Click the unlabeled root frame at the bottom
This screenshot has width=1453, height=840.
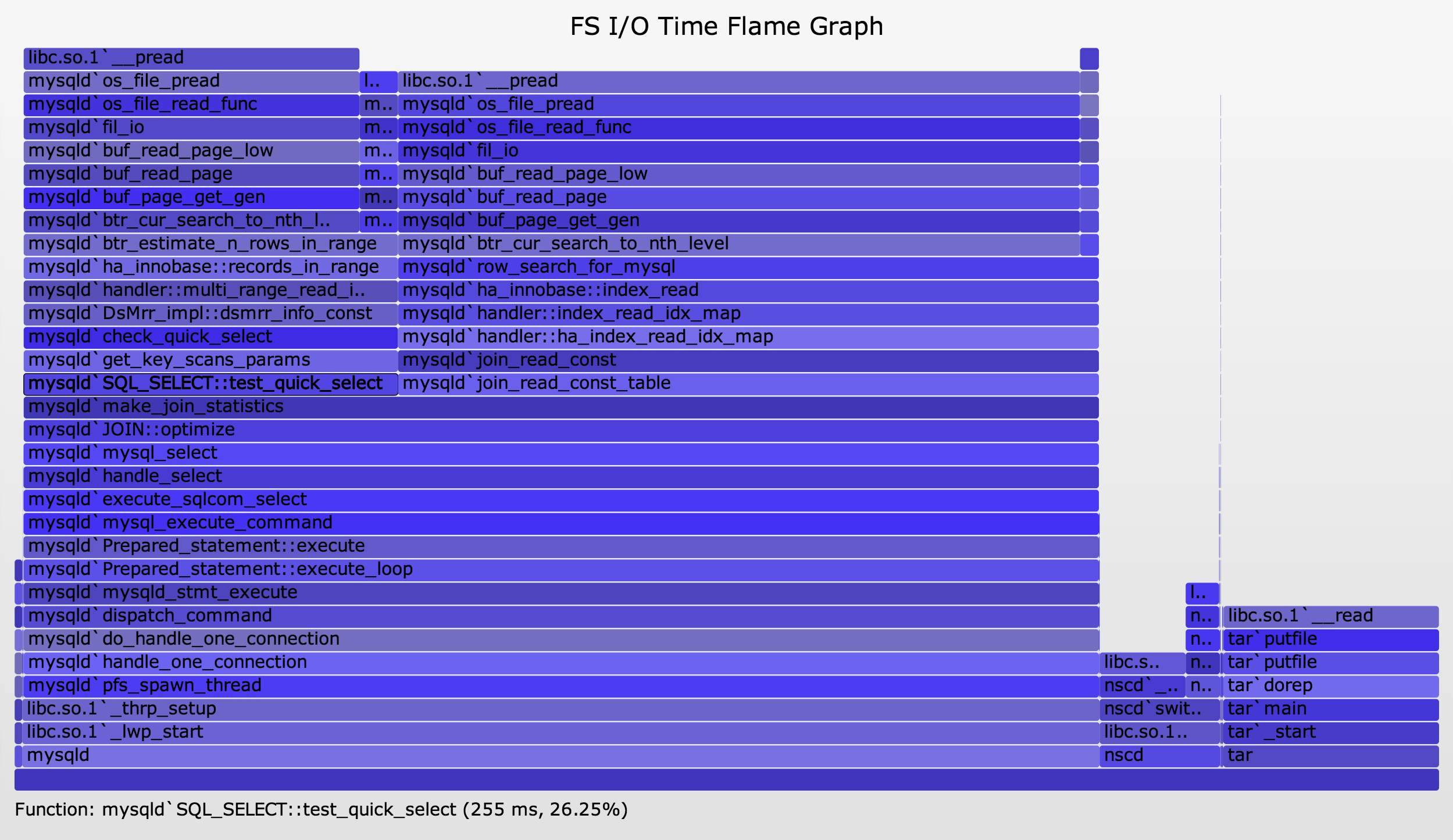[x=726, y=780]
